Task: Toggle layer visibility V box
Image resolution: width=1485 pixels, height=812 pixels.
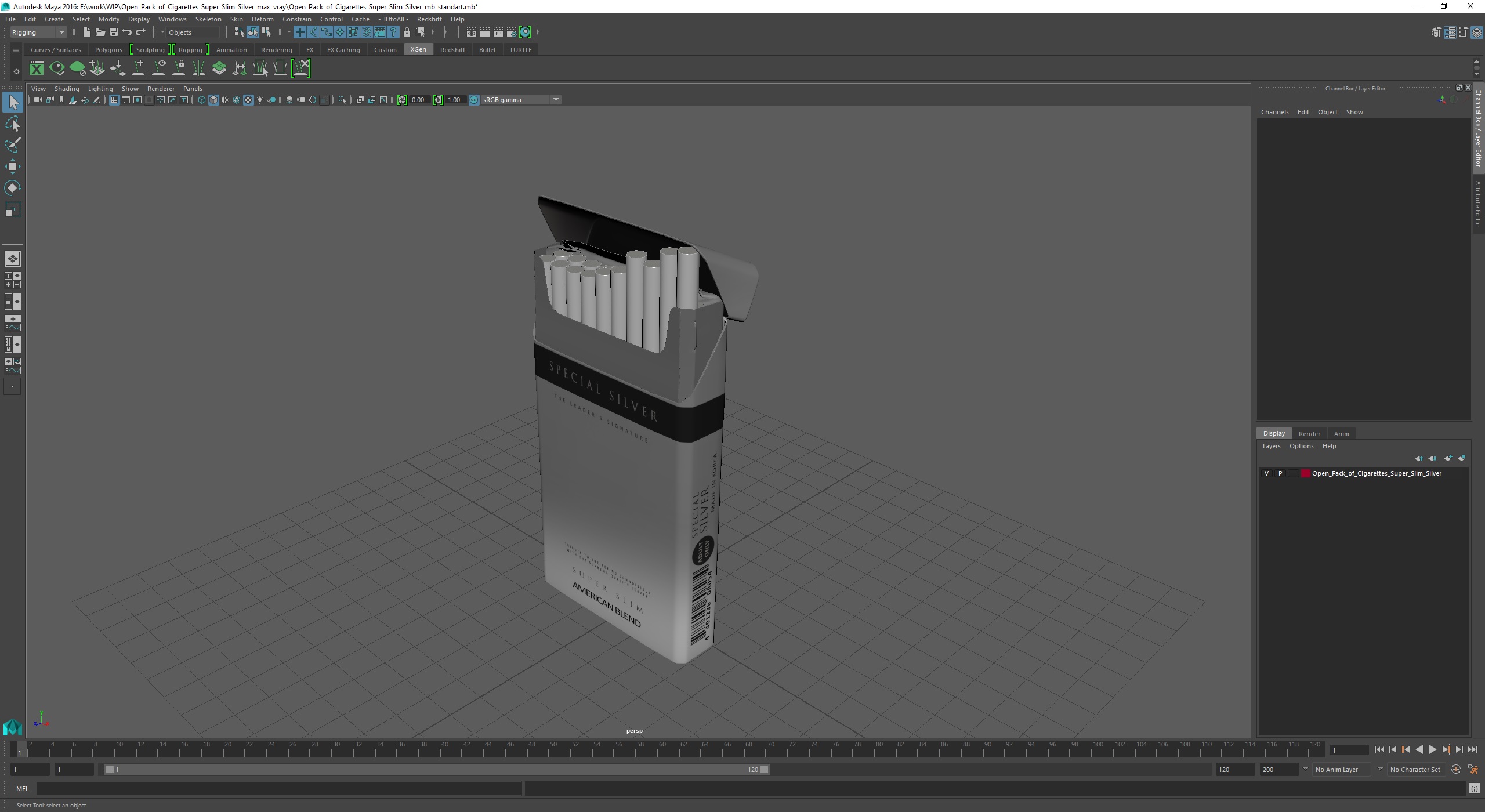Action: pyautogui.click(x=1266, y=473)
